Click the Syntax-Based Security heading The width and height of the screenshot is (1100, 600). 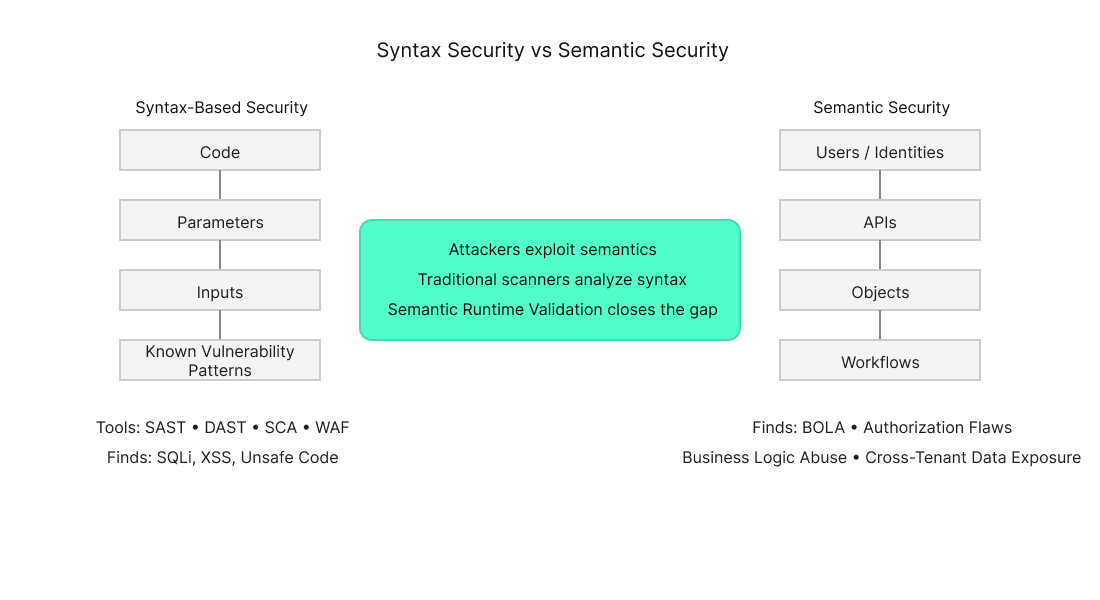221,107
